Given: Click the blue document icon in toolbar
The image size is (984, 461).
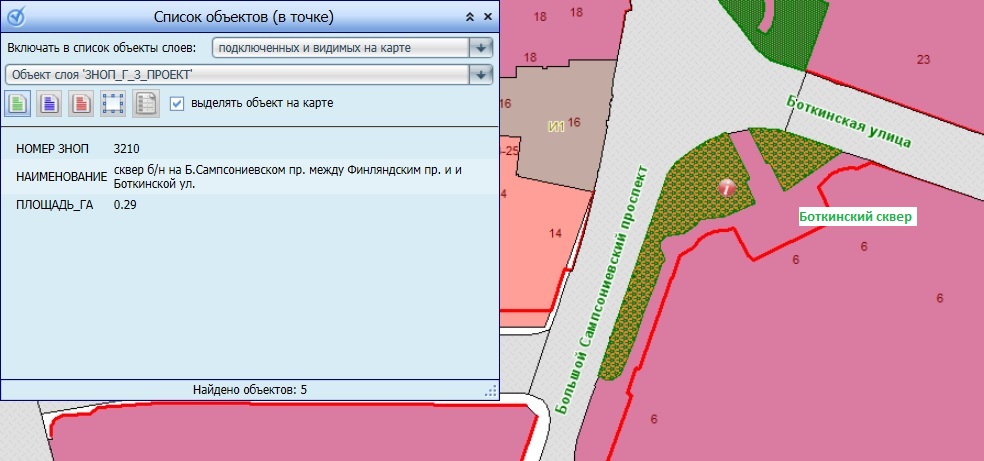Looking at the screenshot, I should point(50,103).
